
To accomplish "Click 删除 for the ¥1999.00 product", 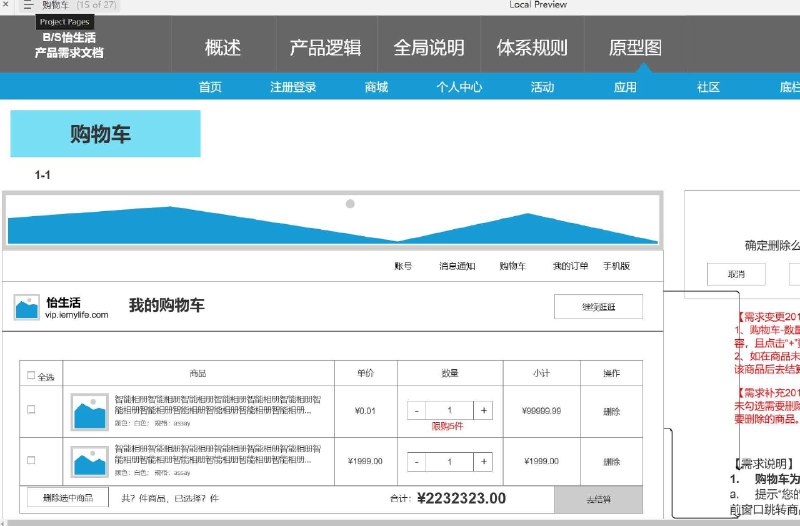I will 611,462.
